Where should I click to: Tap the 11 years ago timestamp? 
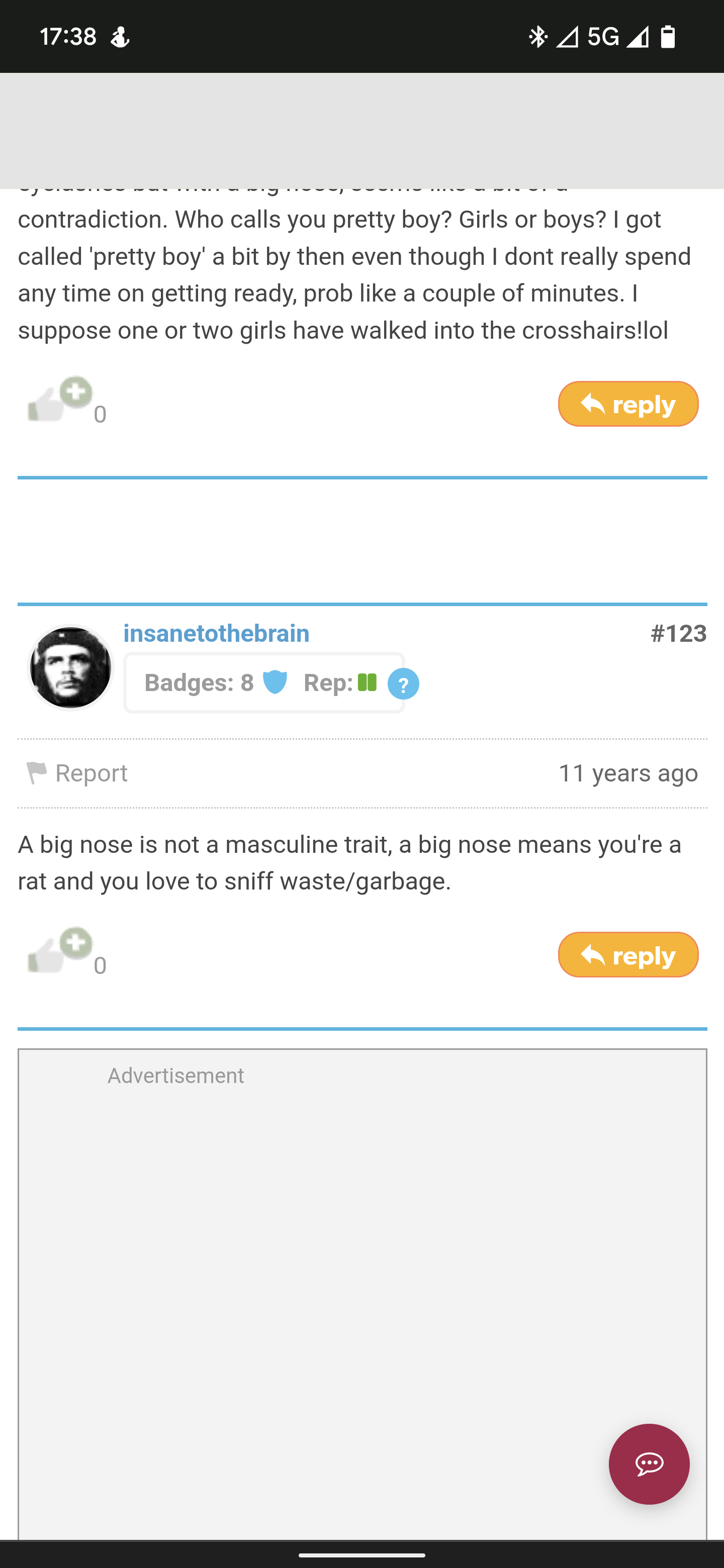click(628, 773)
